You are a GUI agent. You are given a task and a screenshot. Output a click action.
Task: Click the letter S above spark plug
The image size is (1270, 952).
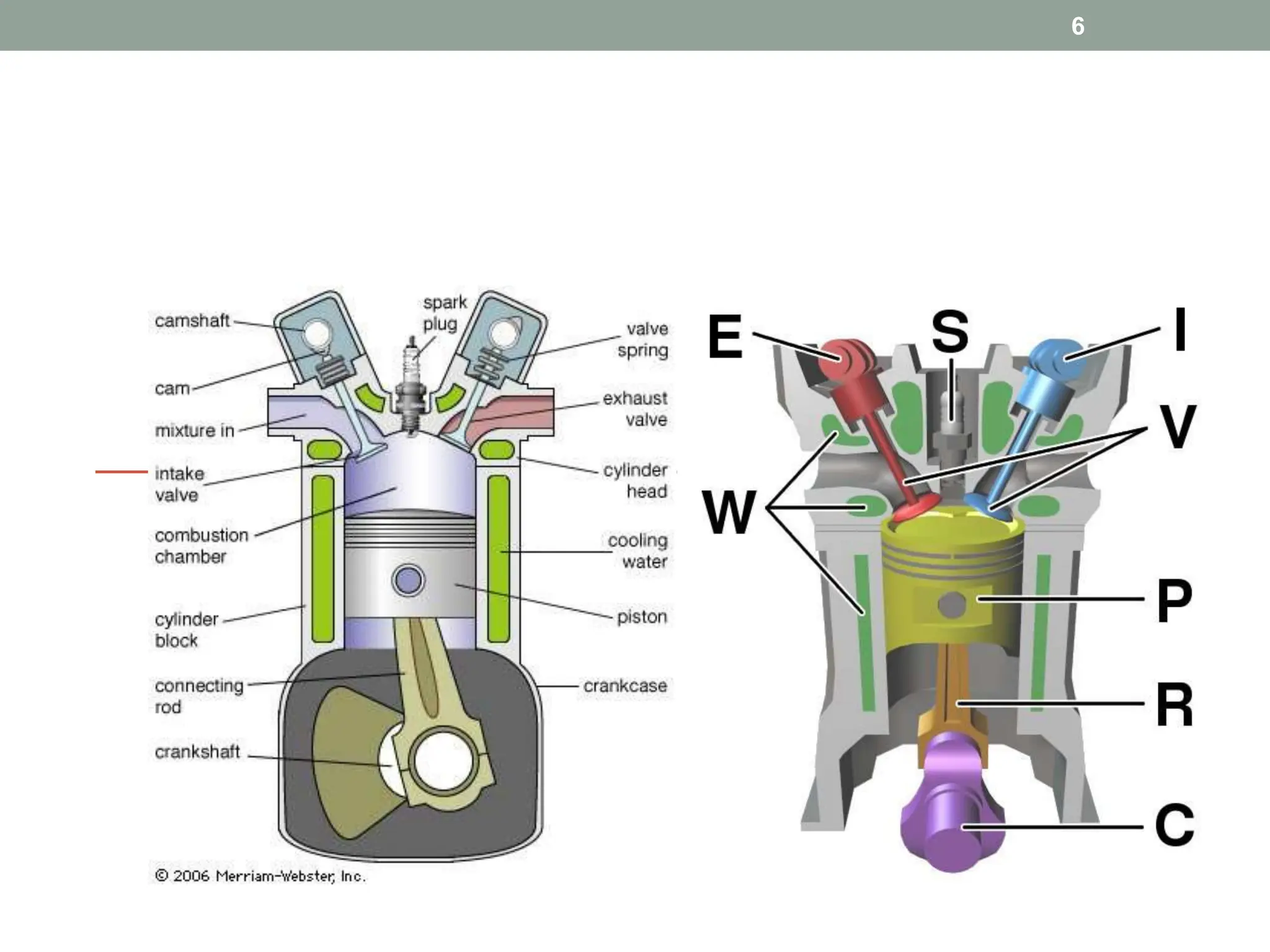point(949,332)
